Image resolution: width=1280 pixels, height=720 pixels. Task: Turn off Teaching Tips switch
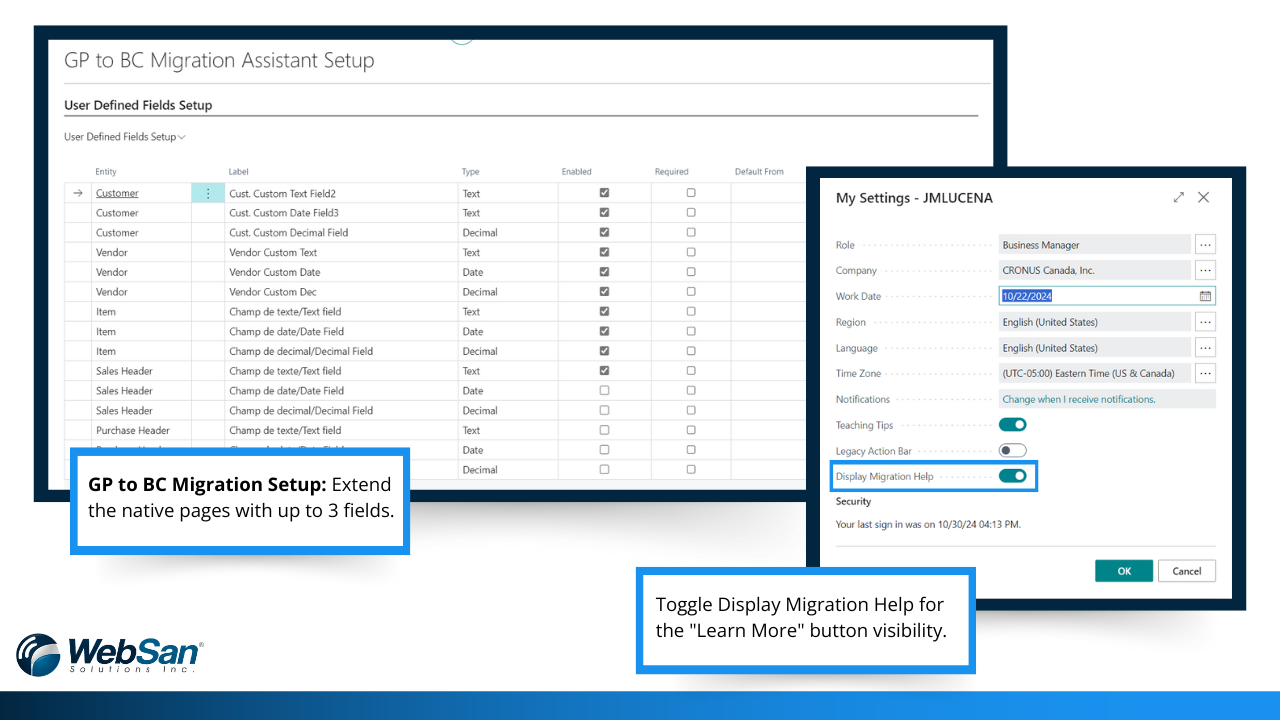coord(1013,425)
